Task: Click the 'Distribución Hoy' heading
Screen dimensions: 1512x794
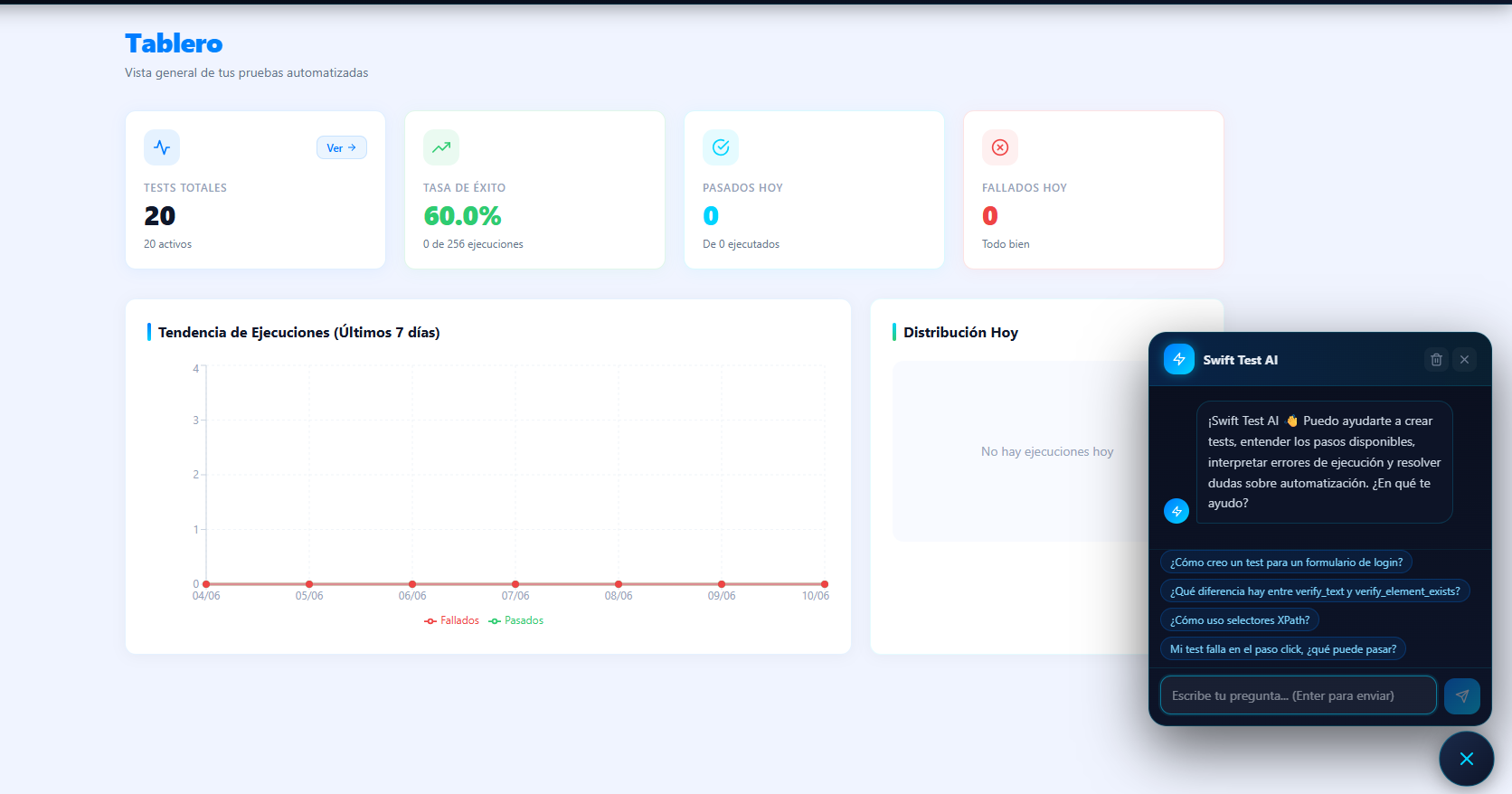Action: 960,333
